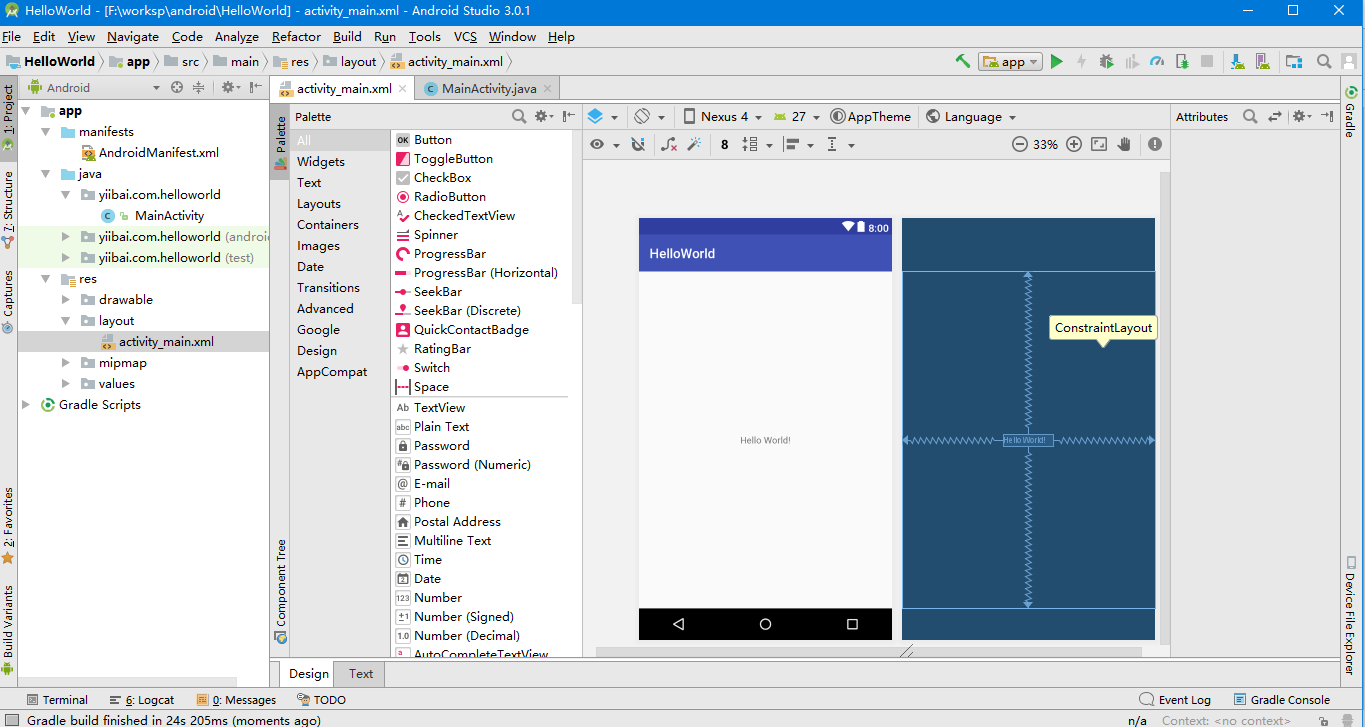Click the Infer Constraints magic wand icon
1365x727 pixels.
694,144
